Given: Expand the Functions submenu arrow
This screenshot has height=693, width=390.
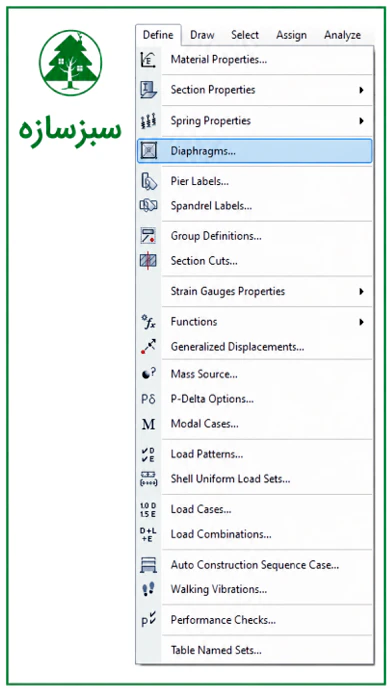Looking at the screenshot, I should (361, 322).
